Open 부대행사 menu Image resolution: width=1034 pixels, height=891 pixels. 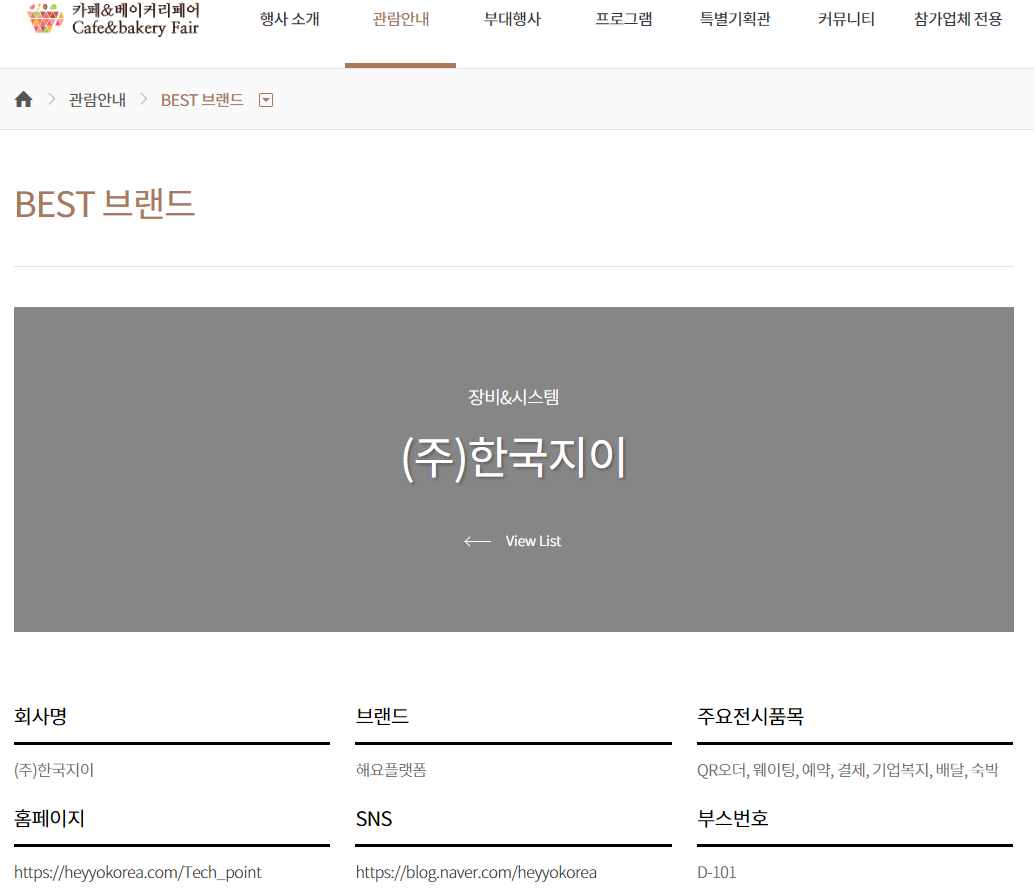pos(512,19)
